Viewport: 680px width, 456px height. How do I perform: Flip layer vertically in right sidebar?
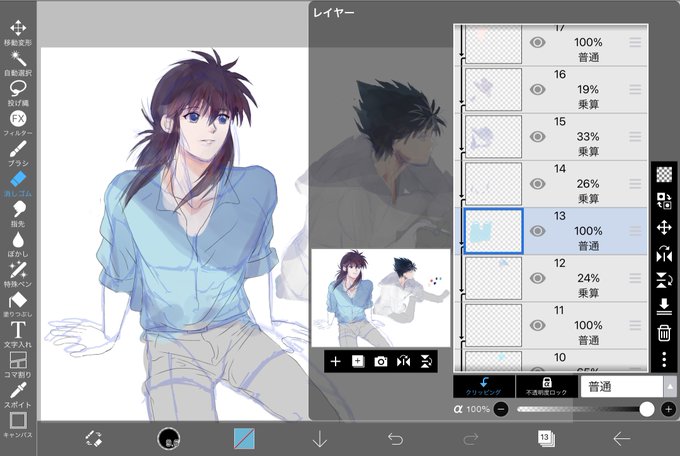pyautogui.click(x=664, y=281)
